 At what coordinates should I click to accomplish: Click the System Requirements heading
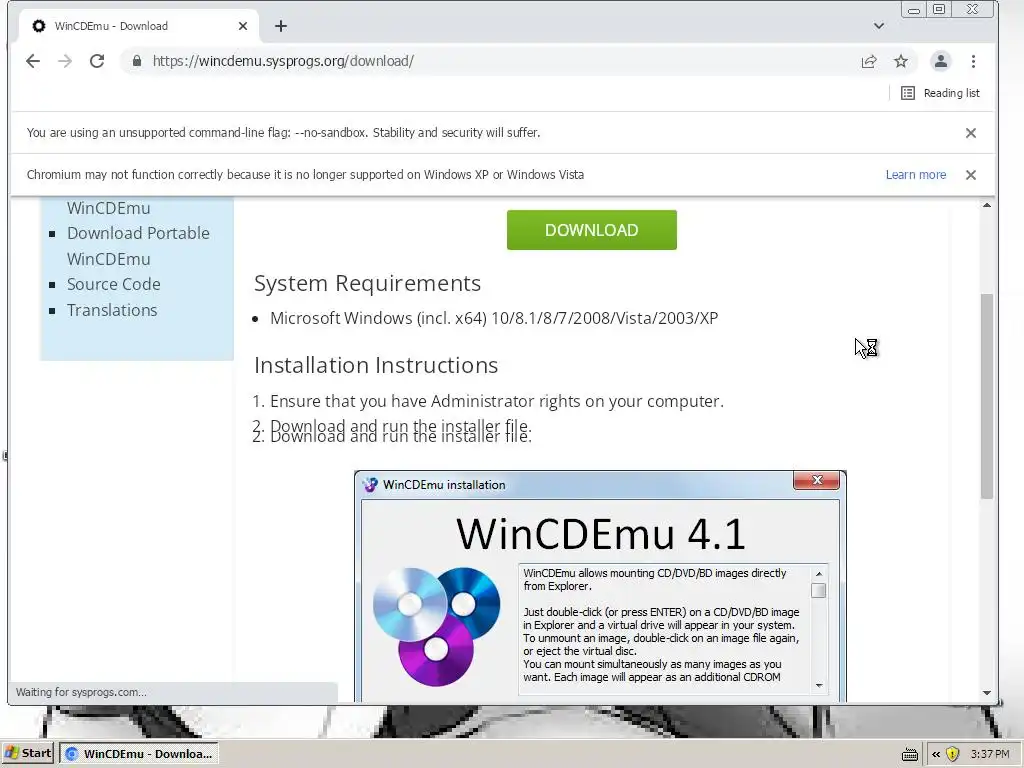(x=367, y=283)
